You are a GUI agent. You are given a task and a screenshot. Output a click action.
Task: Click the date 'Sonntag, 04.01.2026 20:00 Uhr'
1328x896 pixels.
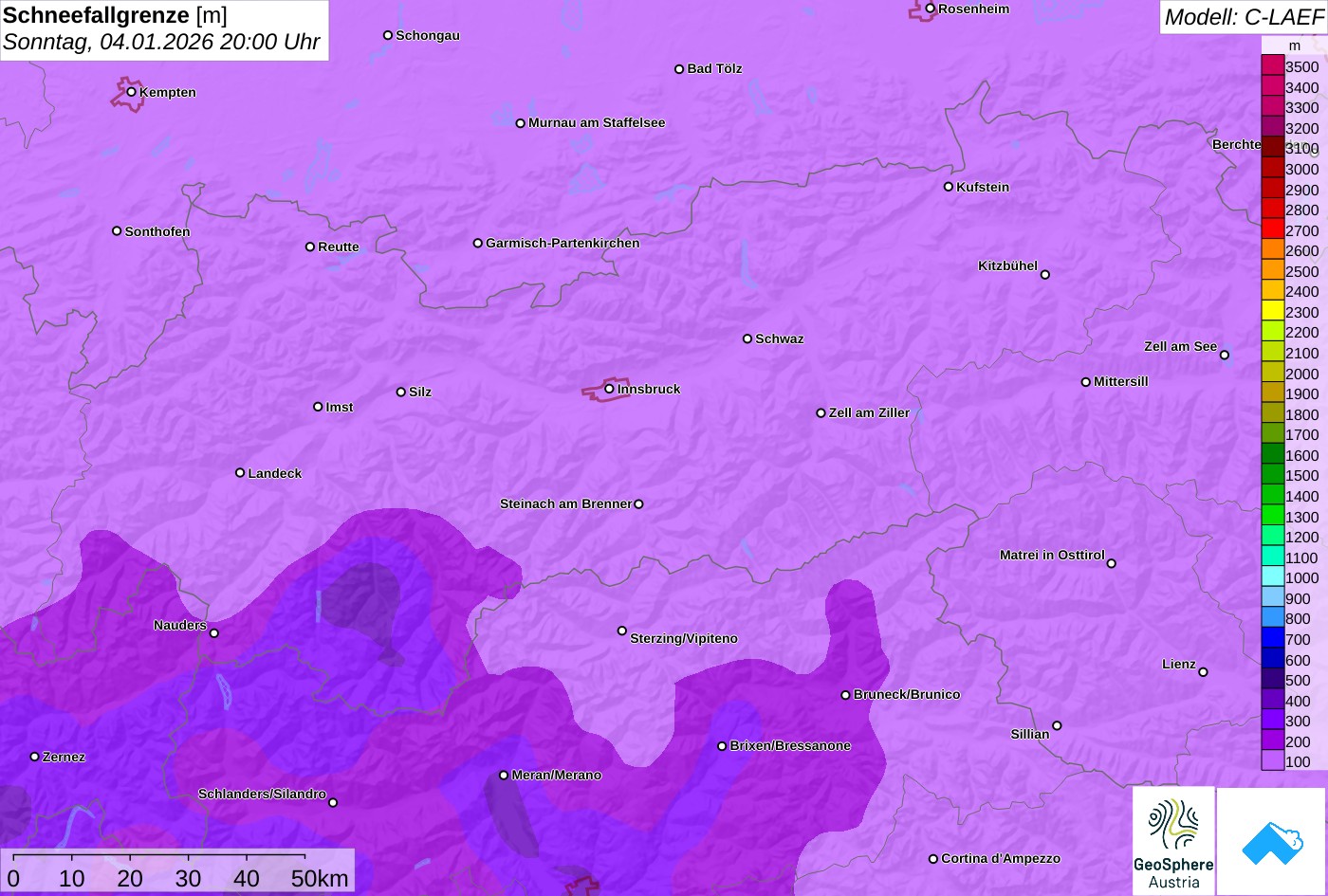[x=161, y=43]
